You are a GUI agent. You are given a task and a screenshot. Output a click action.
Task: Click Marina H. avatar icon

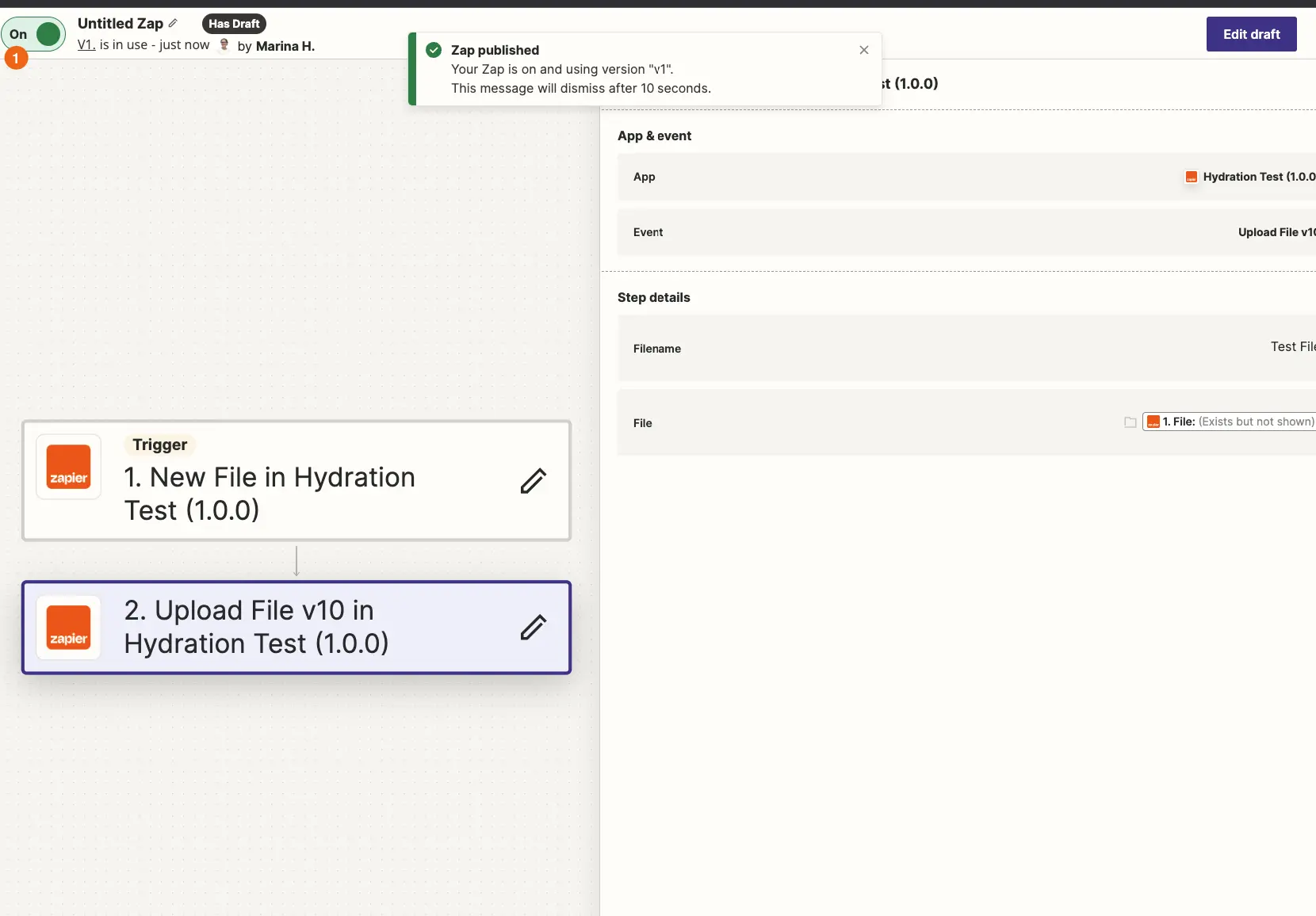click(224, 44)
